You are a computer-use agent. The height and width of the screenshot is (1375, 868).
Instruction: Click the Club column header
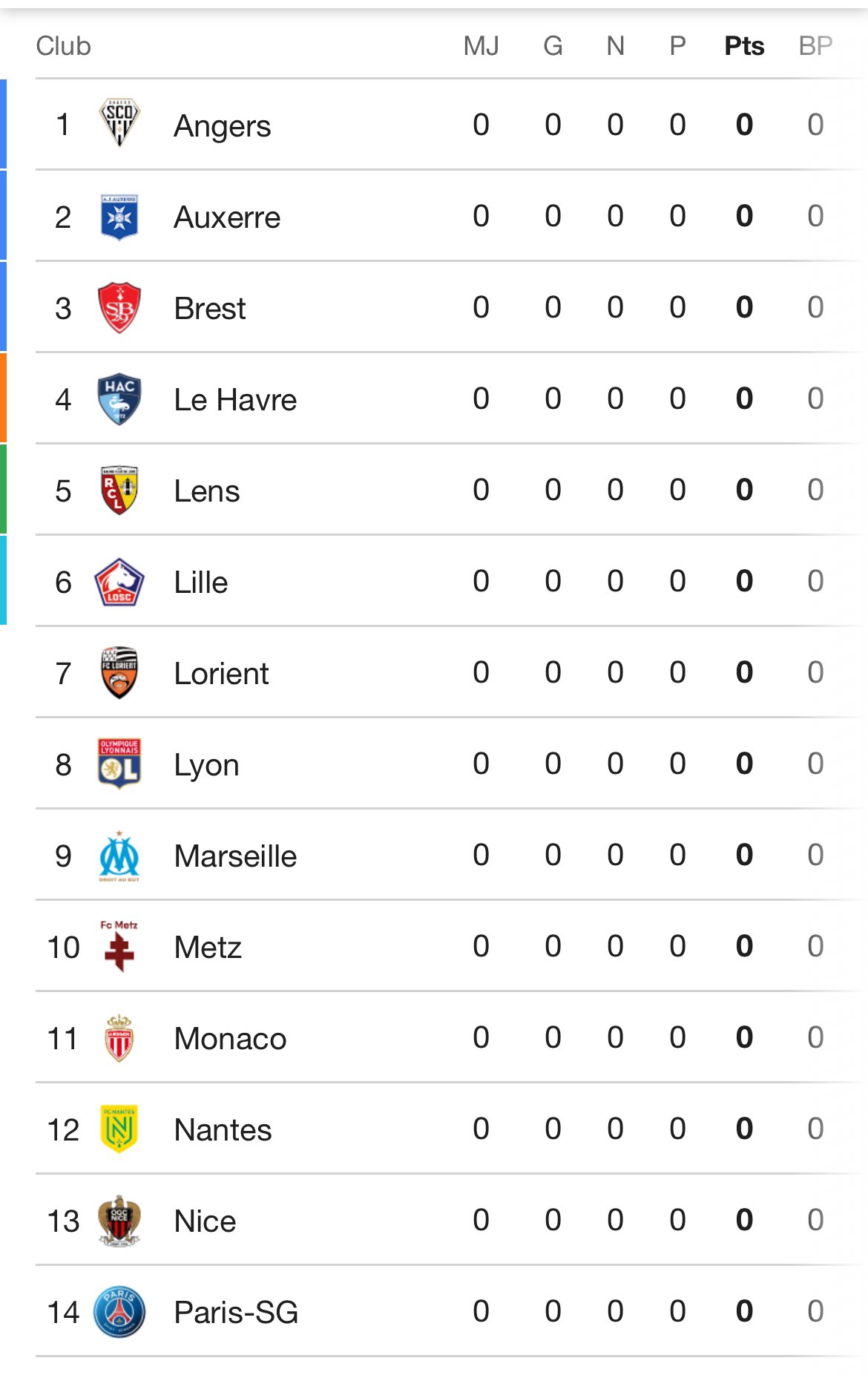pyautogui.click(x=63, y=46)
